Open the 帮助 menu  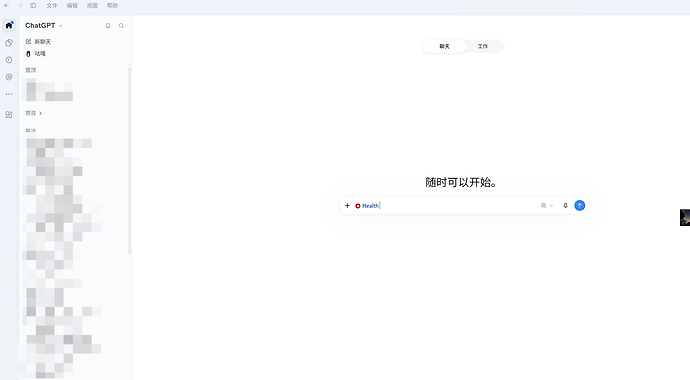pyautogui.click(x=113, y=6)
